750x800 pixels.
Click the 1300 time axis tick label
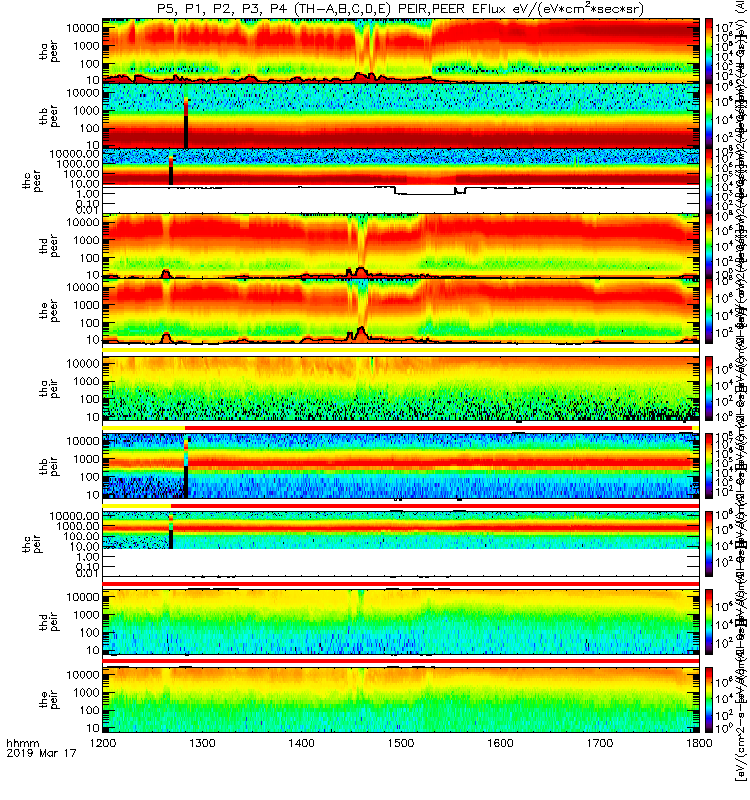(x=202, y=743)
